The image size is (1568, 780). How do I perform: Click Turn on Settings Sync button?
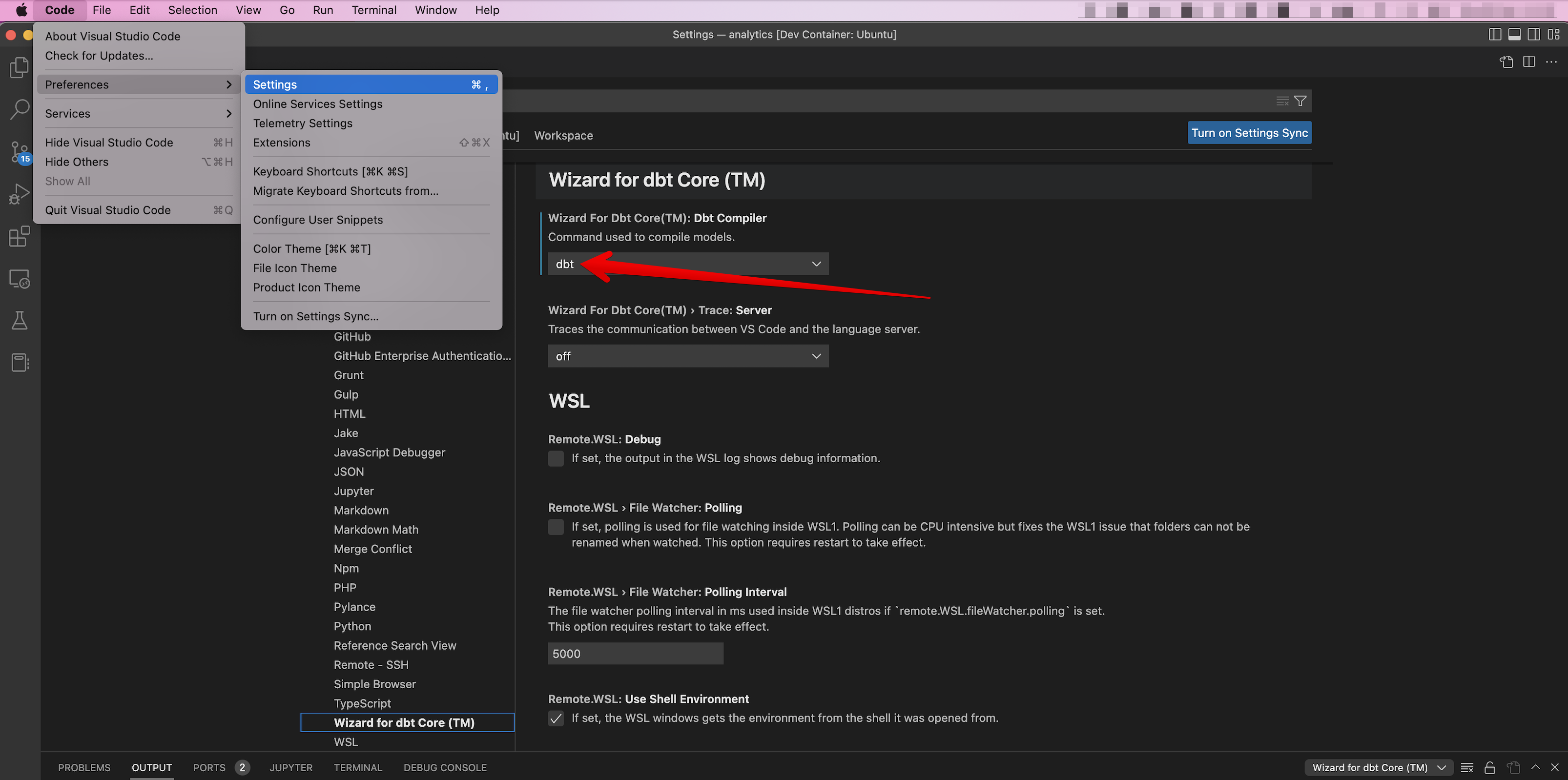(1249, 133)
